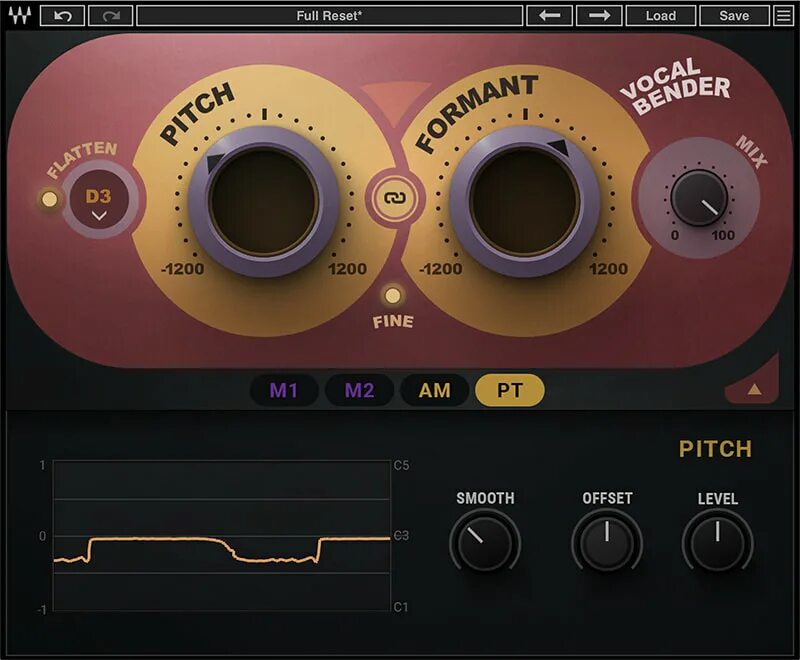The image size is (800, 660).
Task: Click the Waves logo icon
Action: point(20,16)
